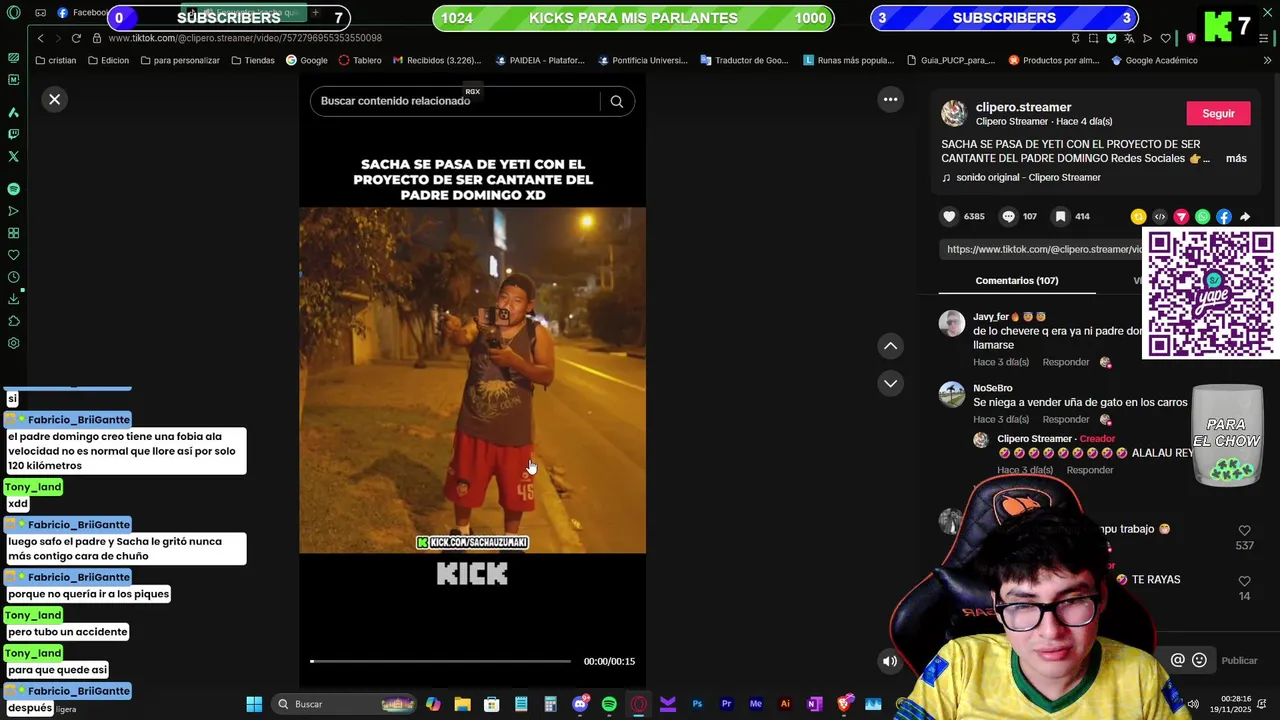
Task: Open NoSeBro's commenter profile name
Action: click(x=992, y=388)
